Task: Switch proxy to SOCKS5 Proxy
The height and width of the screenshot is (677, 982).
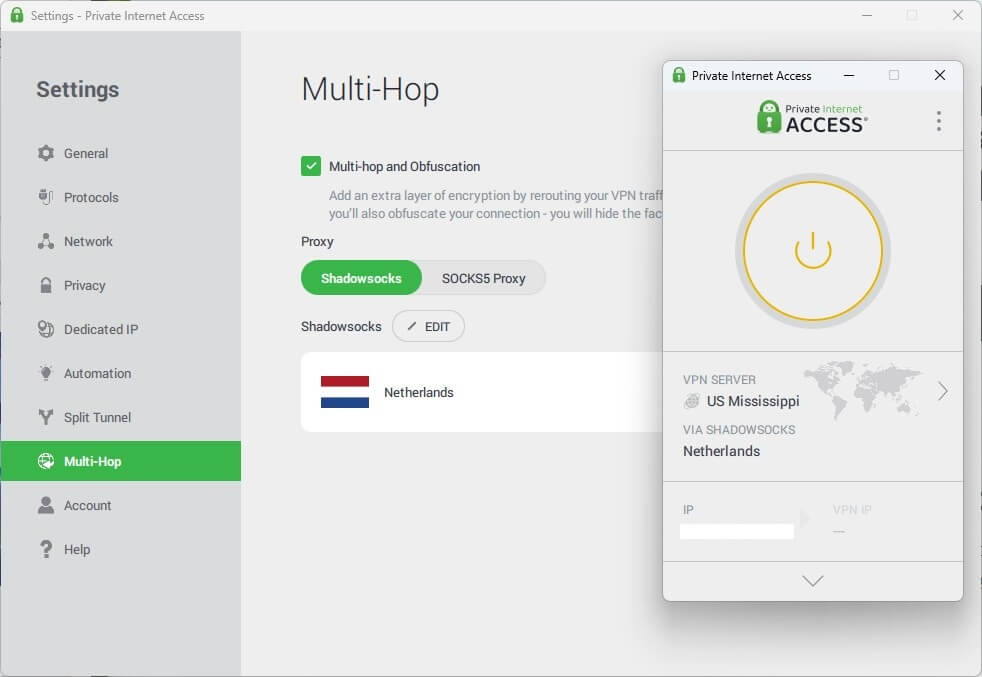Action: [x=483, y=278]
